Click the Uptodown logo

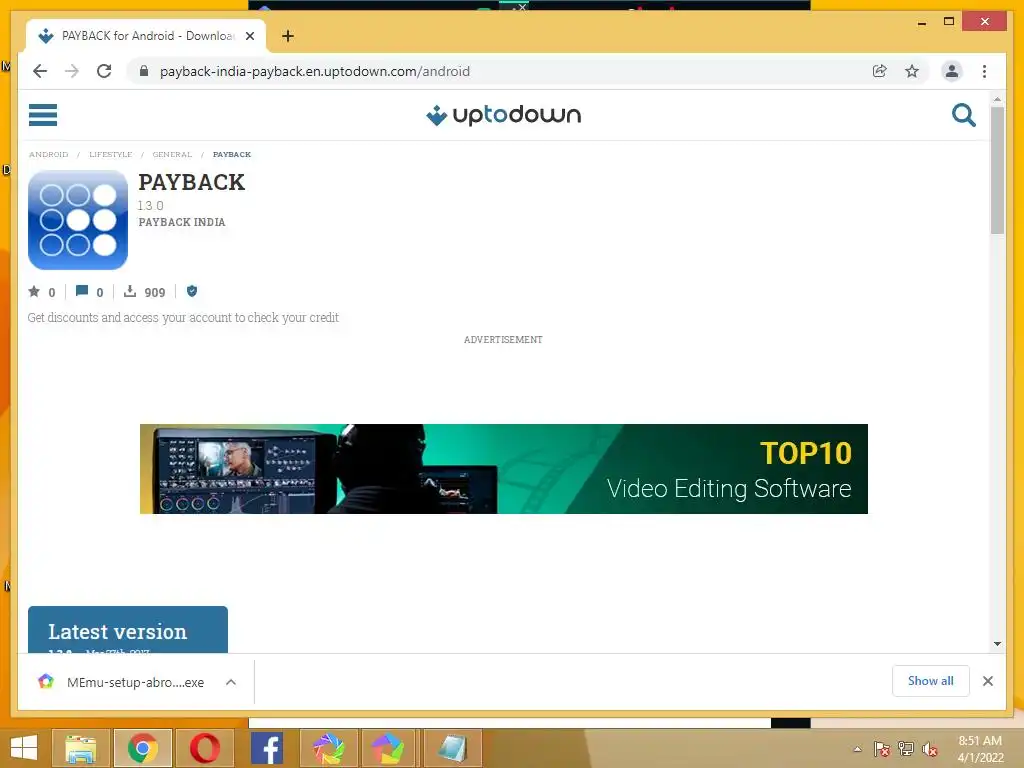tap(503, 115)
